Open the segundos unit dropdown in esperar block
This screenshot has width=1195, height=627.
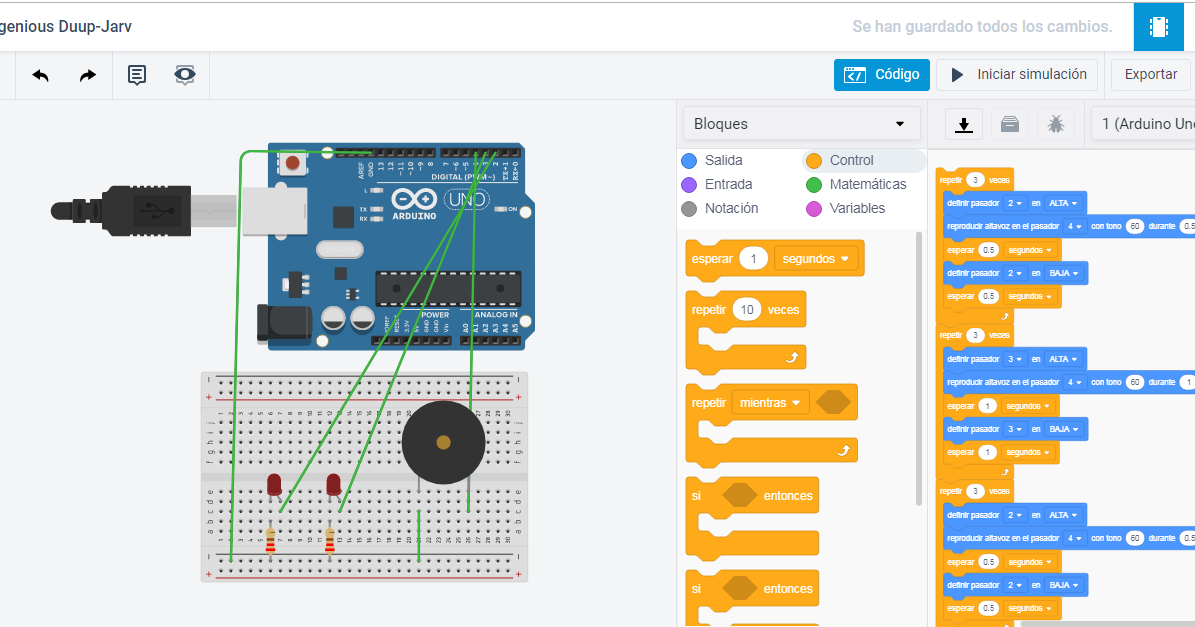coord(815,257)
